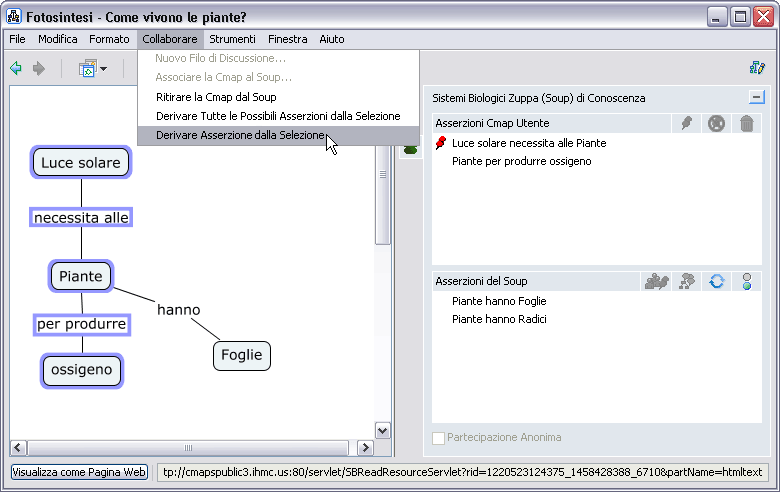Screen dimensions: 780x492
Task: Click the blue refresh icon in Asserzioni del Soup
Action: (716, 282)
